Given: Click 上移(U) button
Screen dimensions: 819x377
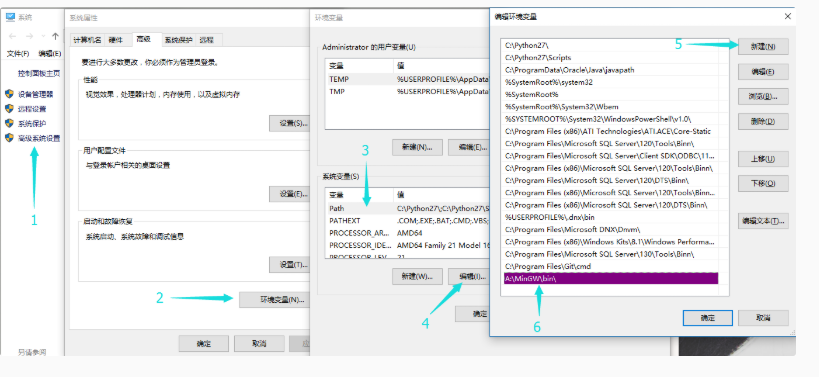Looking at the screenshot, I should click(x=763, y=159).
